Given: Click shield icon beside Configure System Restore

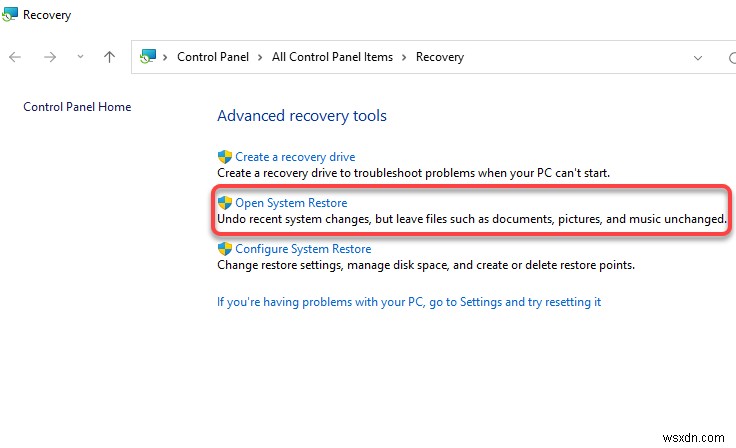Looking at the screenshot, I should [x=225, y=248].
